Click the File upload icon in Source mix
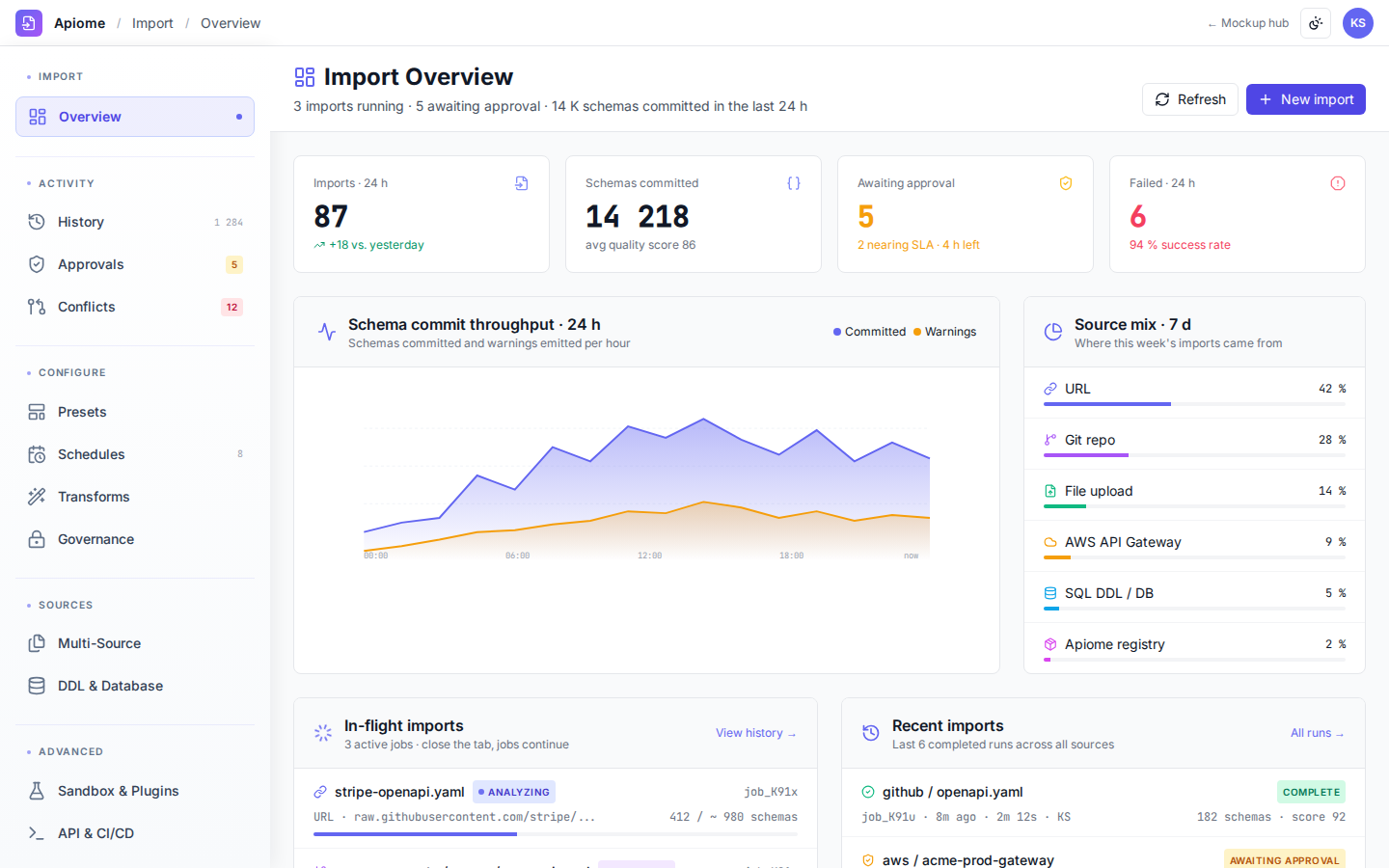This screenshot has height=868, width=1389. pos(1050,491)
